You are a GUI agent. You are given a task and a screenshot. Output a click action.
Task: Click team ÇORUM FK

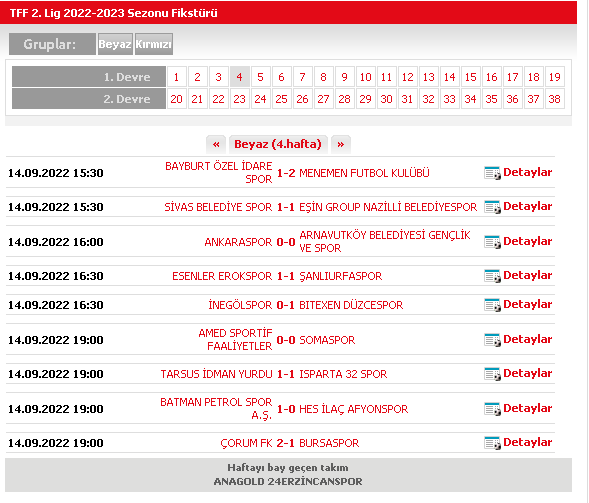point(246,443)
